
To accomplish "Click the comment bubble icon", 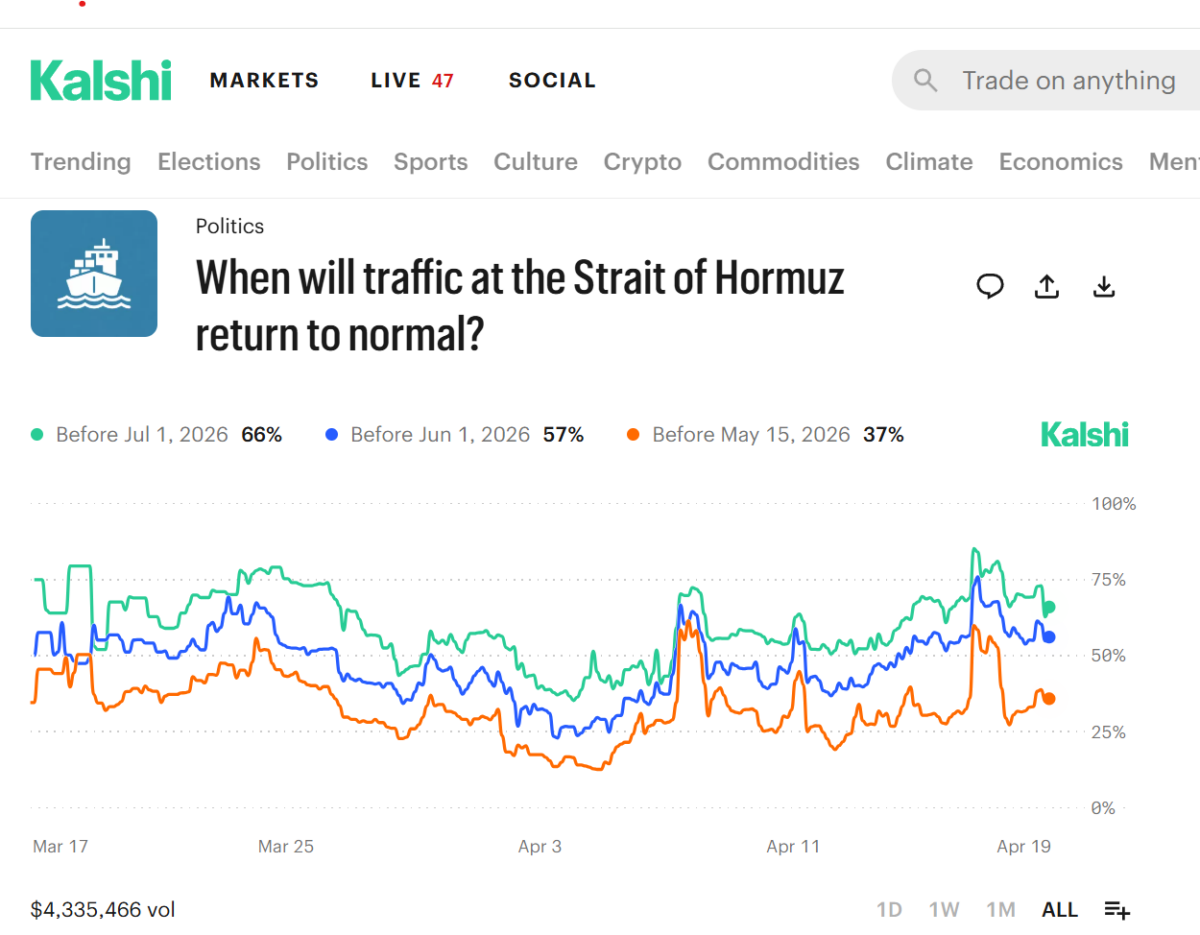I will 990,287.
